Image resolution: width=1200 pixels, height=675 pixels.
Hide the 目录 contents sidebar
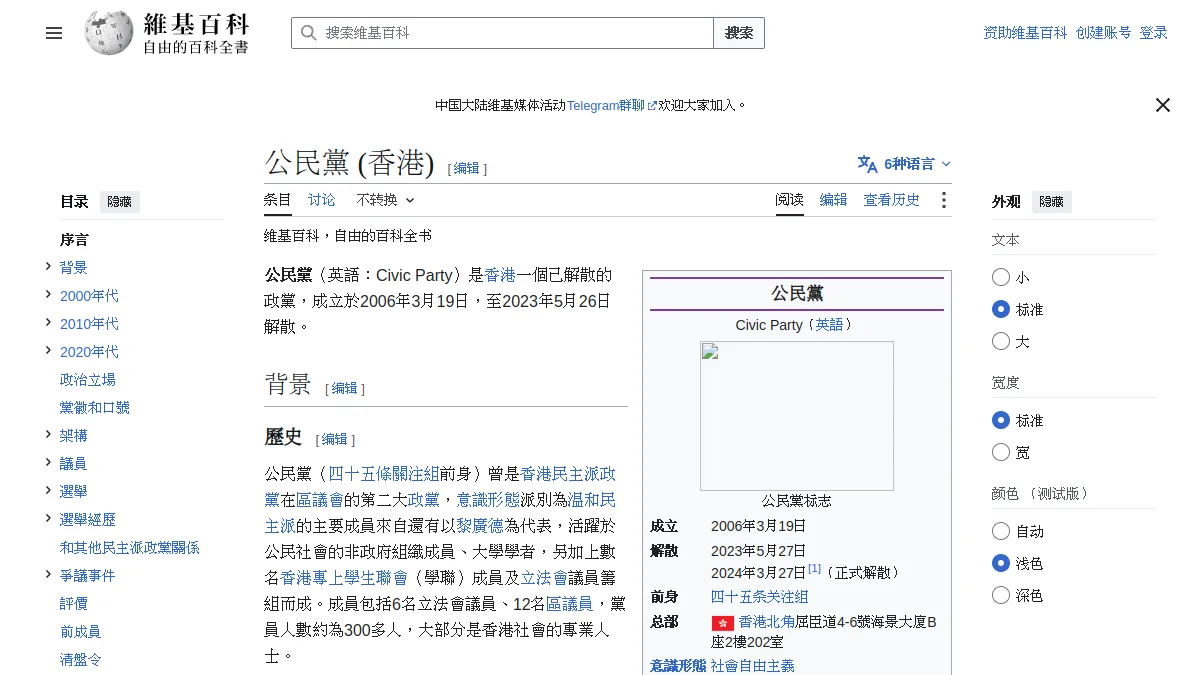[x=119, y=202]
